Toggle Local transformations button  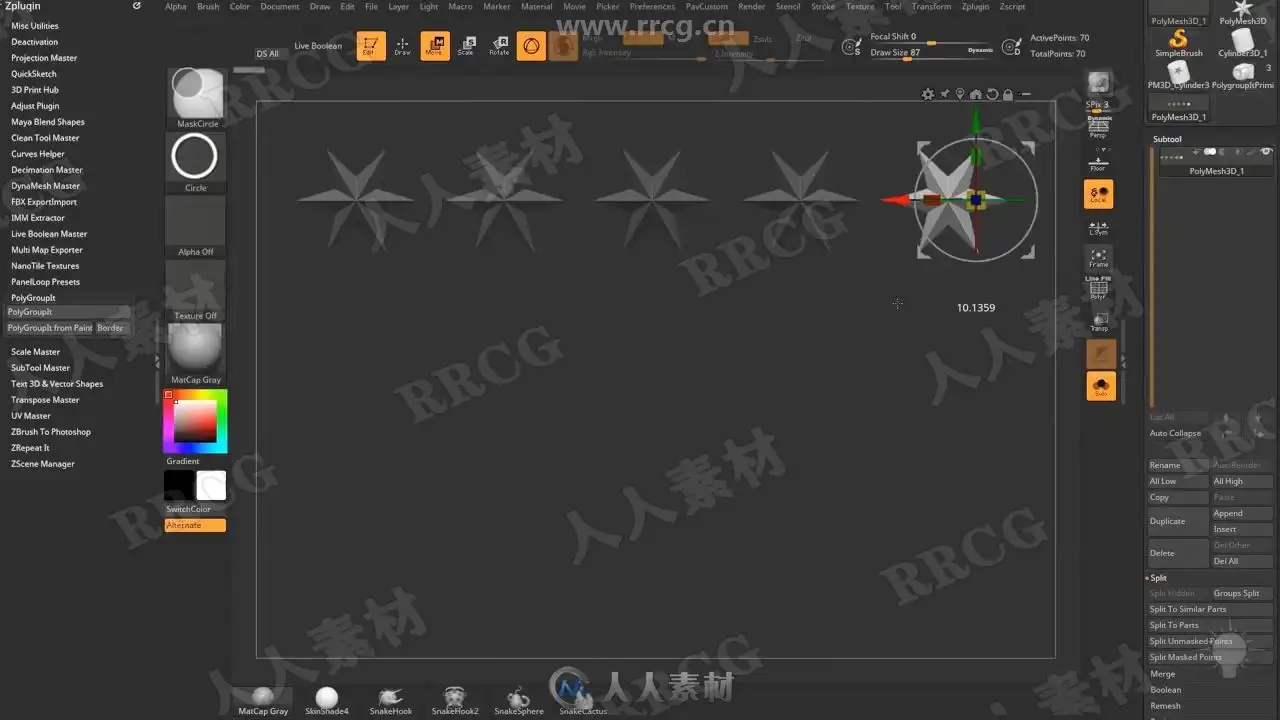coord(1100,194)
